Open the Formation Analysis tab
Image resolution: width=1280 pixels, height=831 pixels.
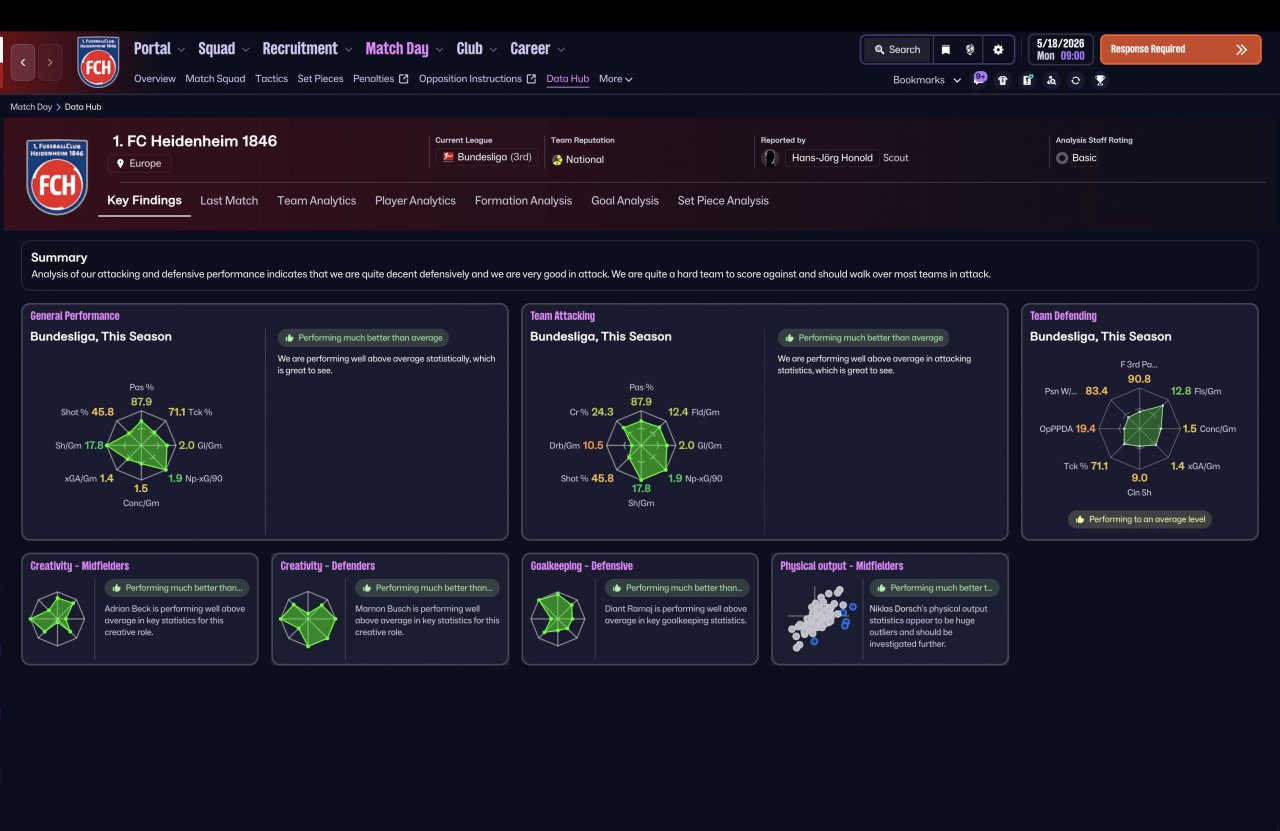[x=523, y=201]
